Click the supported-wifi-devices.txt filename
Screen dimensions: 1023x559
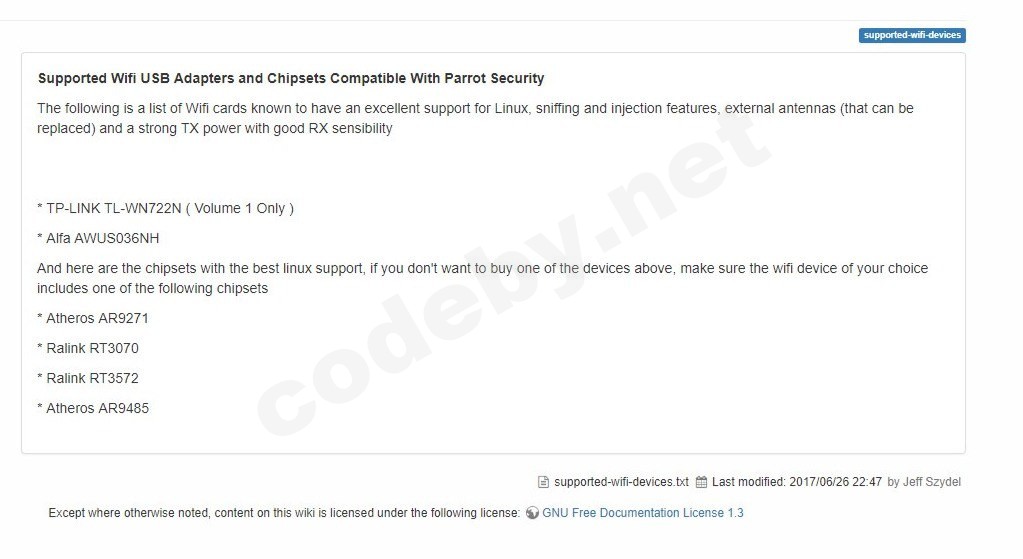pyautogui.click(x=621, y=482)
